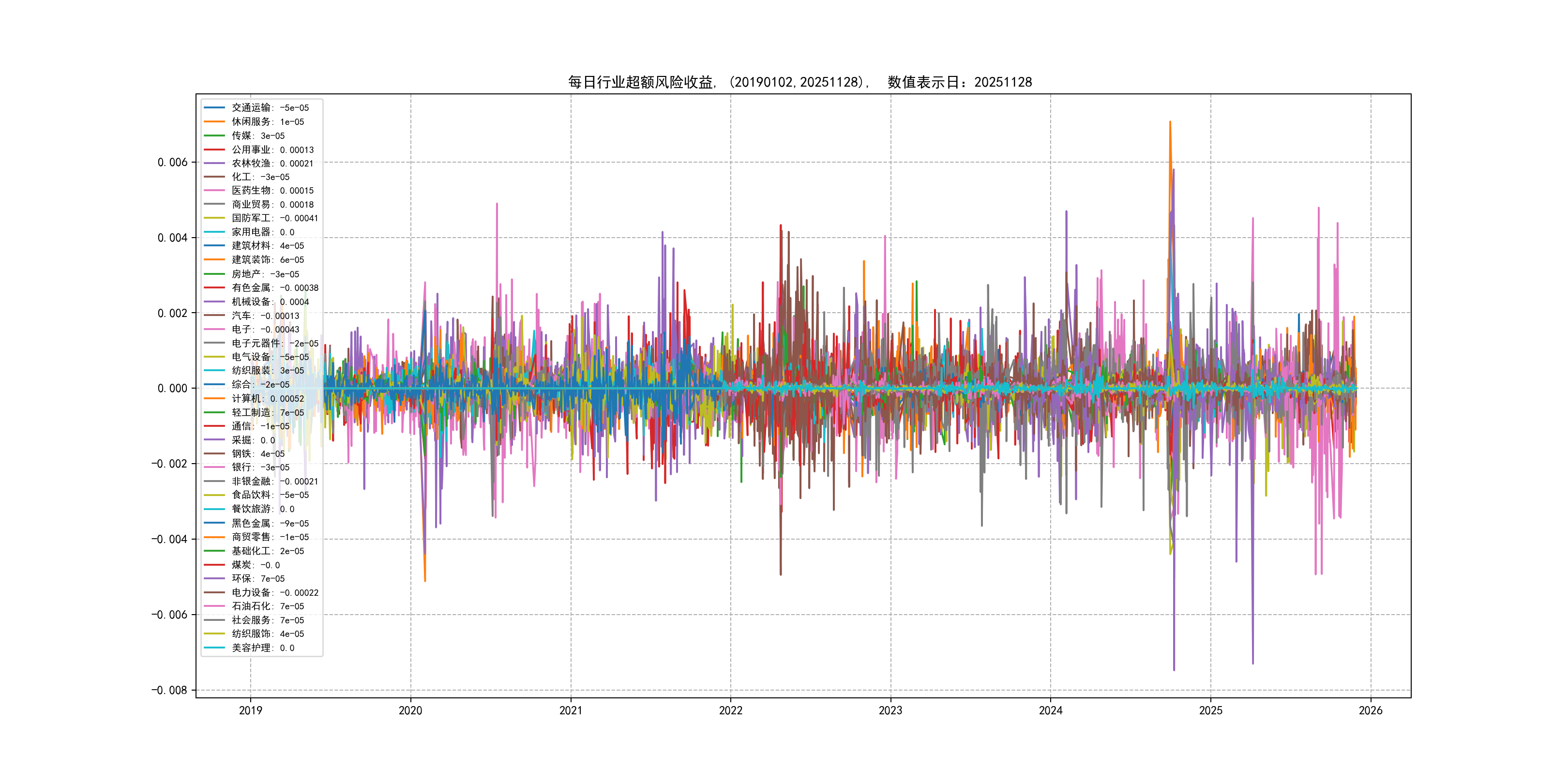Click the 国防军工 legend color line

(214, 218)
